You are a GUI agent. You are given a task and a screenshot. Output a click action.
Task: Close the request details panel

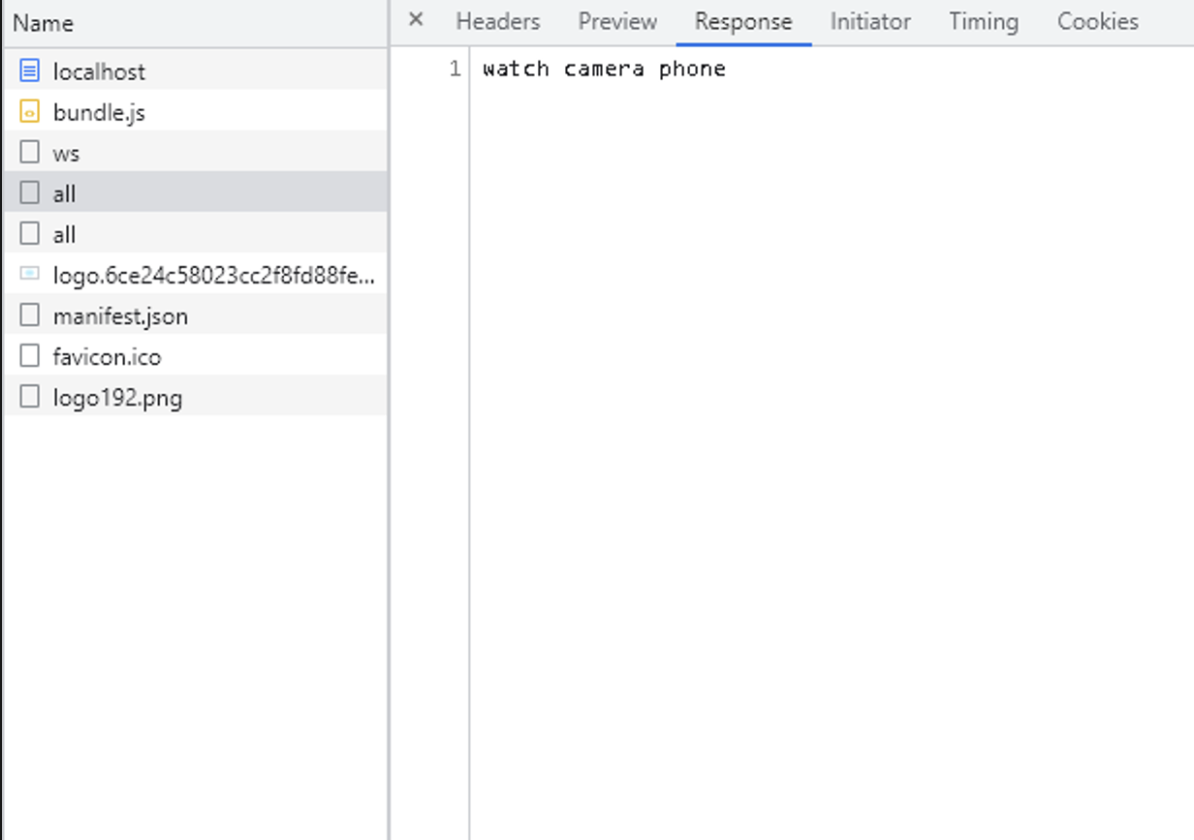pyautogui.click(x=416, y=21)
